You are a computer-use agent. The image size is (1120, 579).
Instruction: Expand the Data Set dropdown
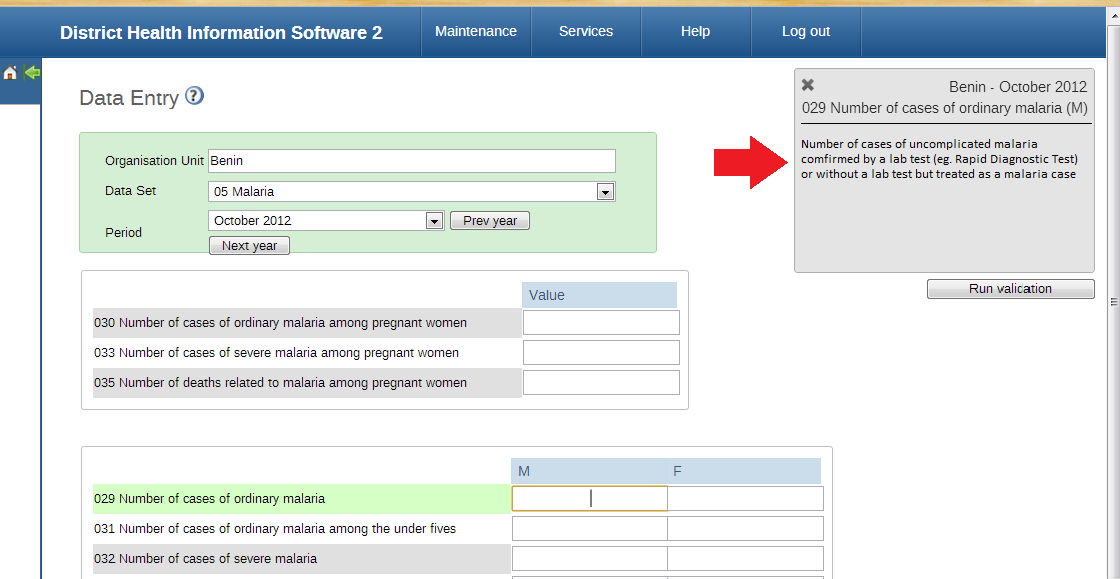click(604, 192)
